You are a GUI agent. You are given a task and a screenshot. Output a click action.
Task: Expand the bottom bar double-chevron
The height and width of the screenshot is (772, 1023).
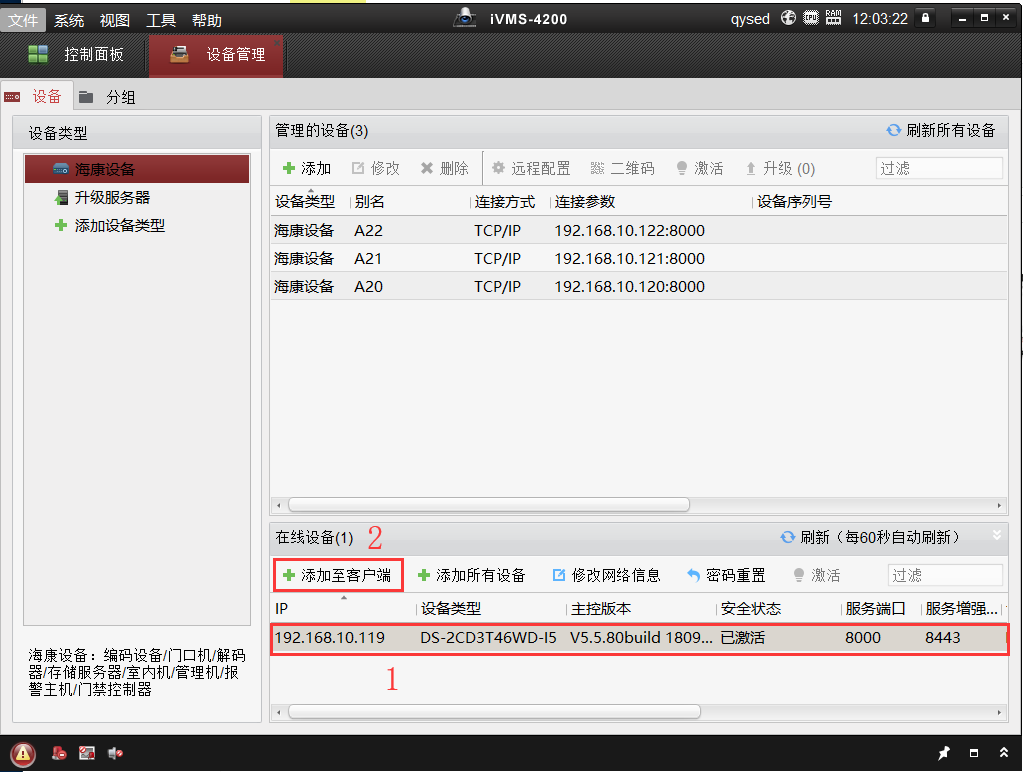1004,753
